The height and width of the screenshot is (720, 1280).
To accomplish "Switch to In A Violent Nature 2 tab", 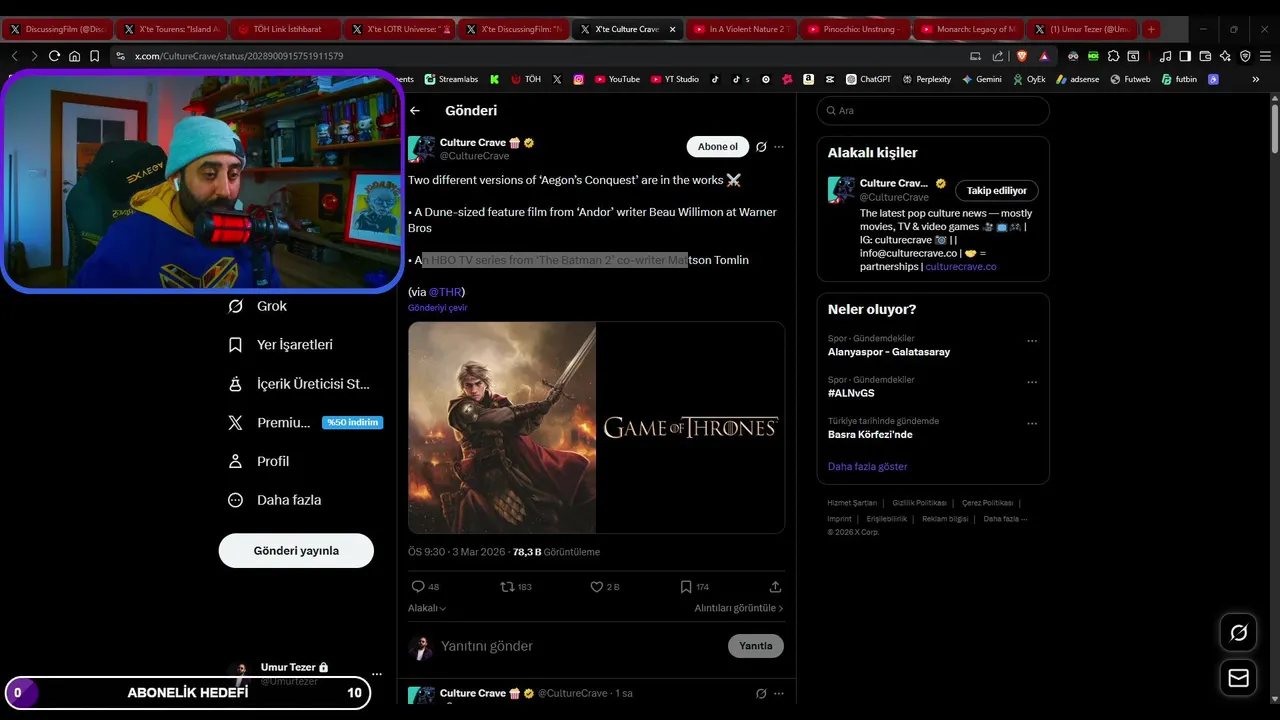I will click(740, 29).
